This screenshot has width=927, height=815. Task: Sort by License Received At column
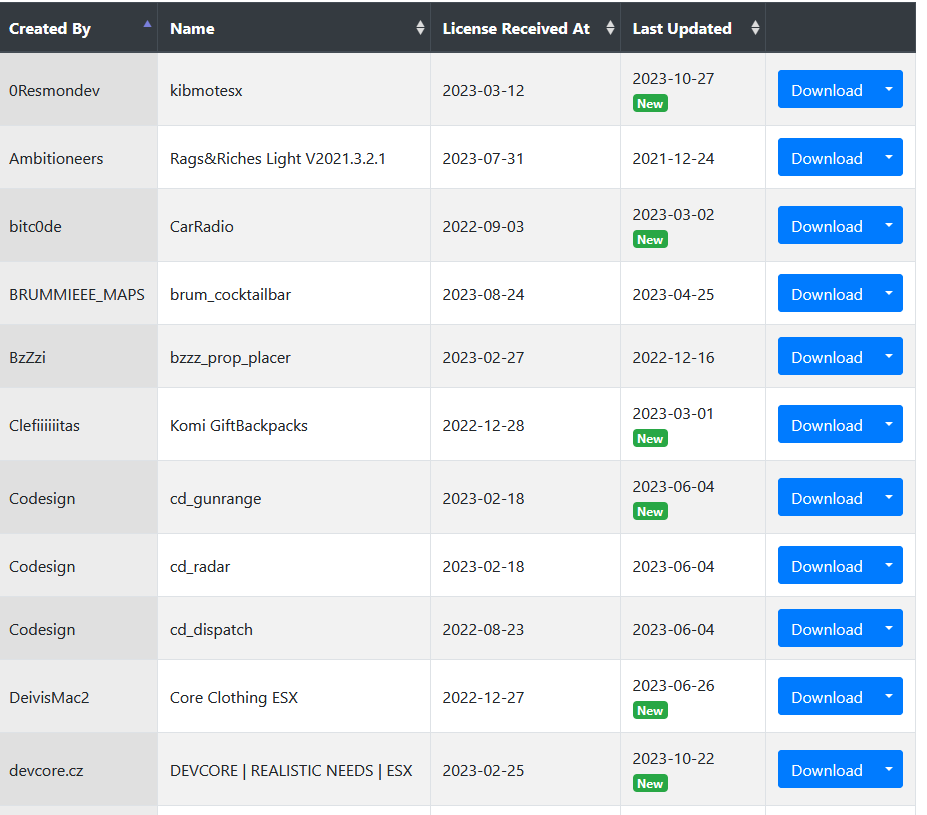point(526,28)
